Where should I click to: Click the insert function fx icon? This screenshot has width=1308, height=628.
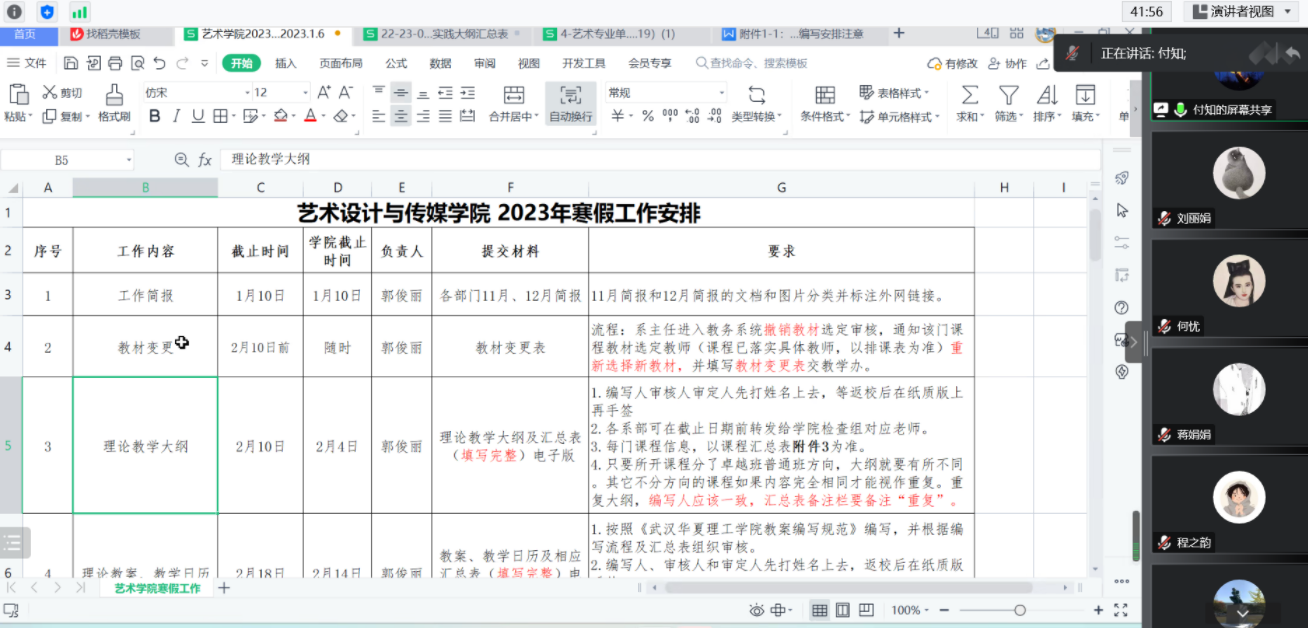(205, 160)
